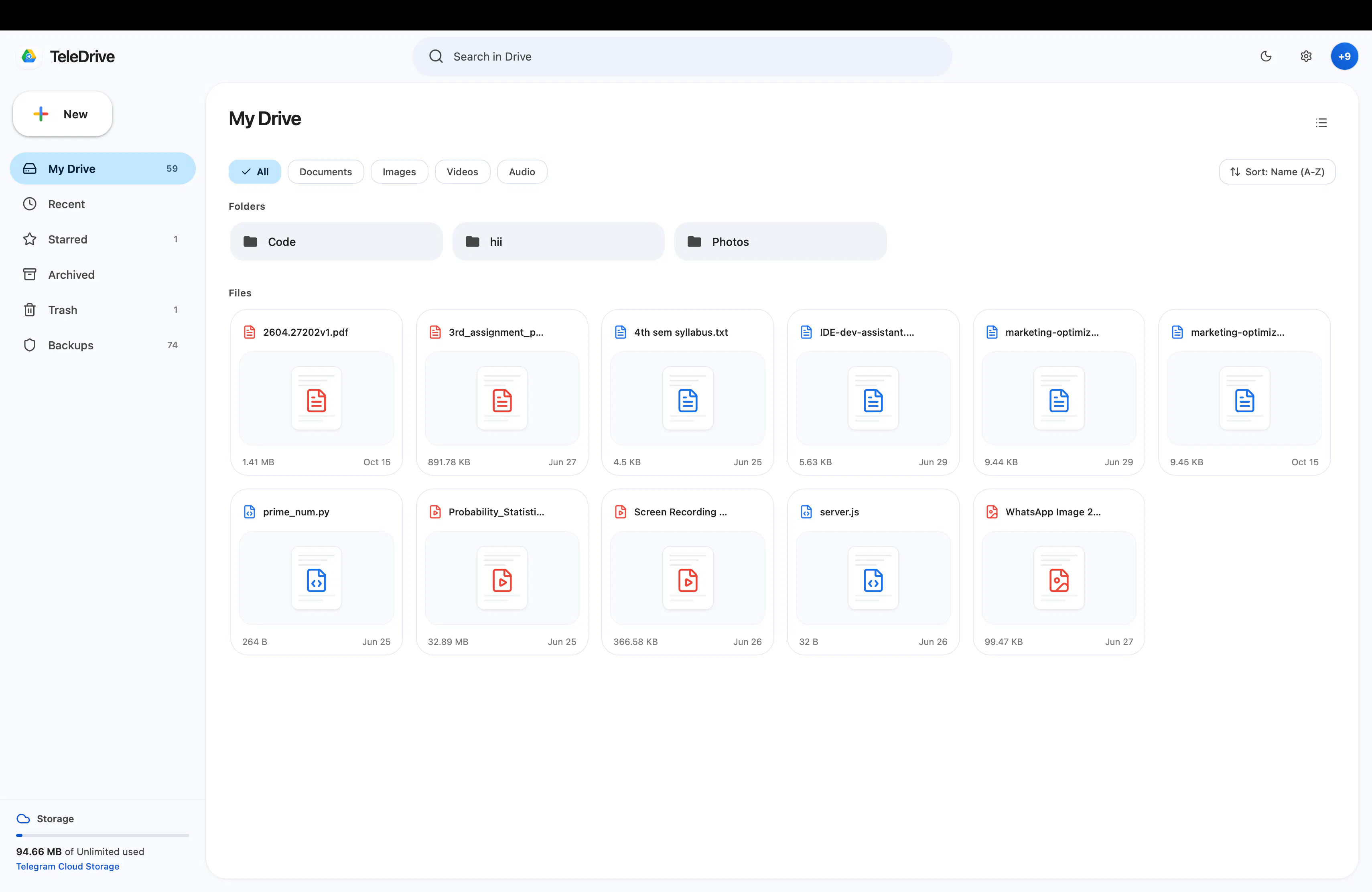Click the Storage cloud icon
Image resolution: width=1372 pixels, height=892 pixels.
pos(23,819)
